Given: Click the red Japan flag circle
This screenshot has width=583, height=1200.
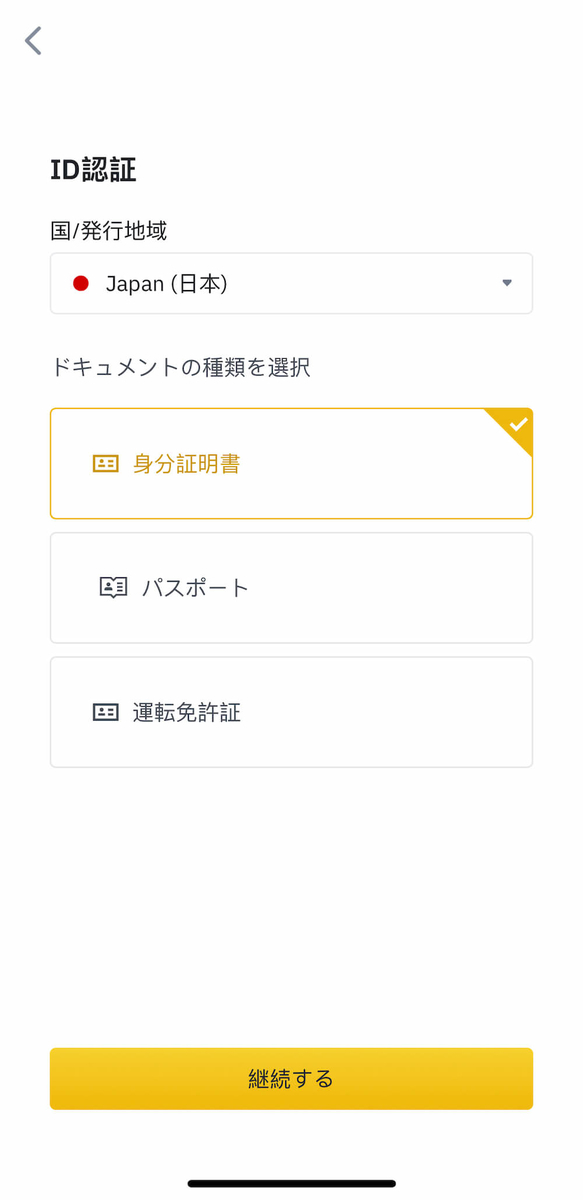Looking at the screenshot, I should 81,284.
